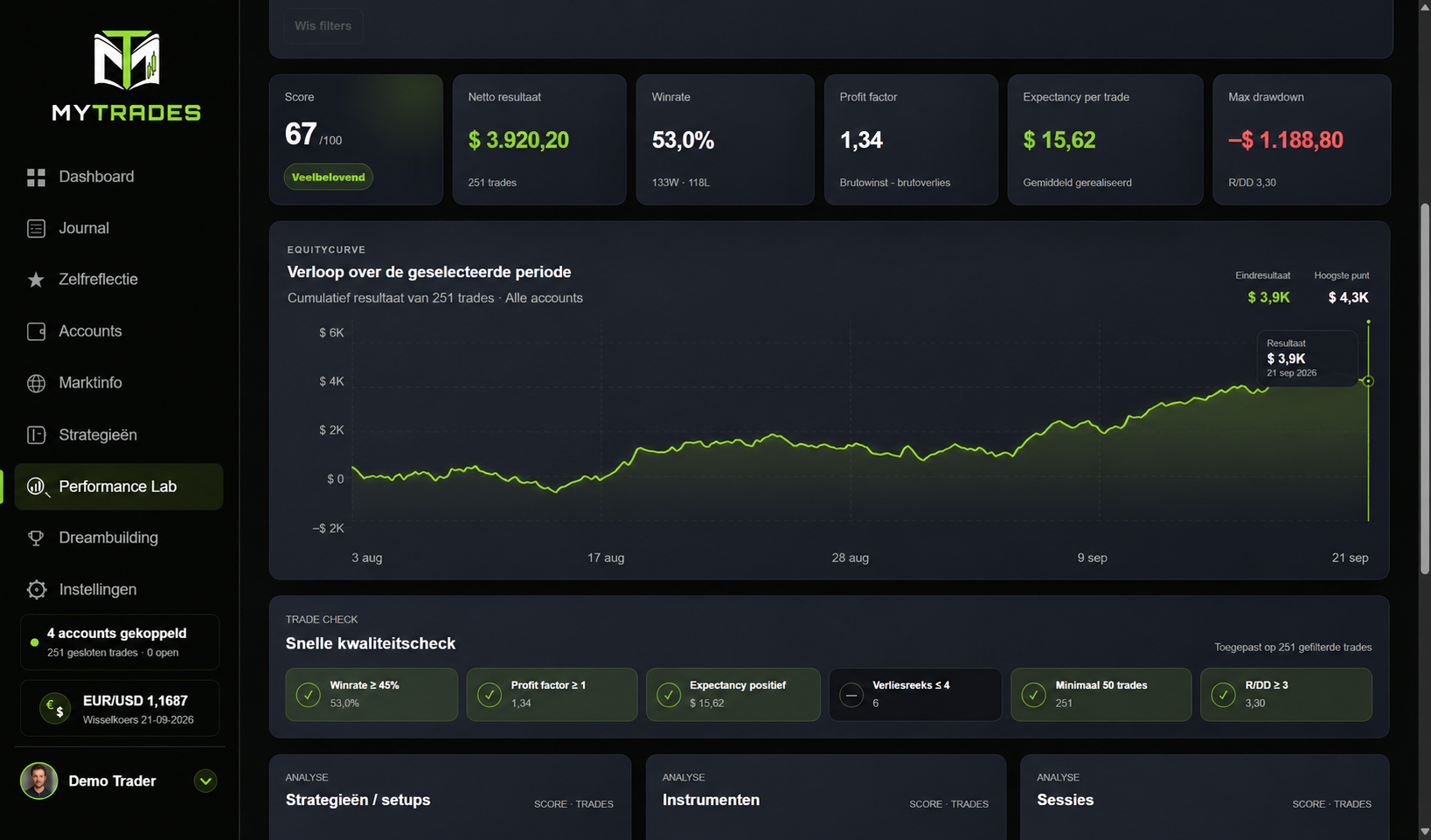Click the Expectancy positief check icon
Image resolution: width=1431 pixels, height=840 pixels.
pyautogui.click(x=669, y=695)
